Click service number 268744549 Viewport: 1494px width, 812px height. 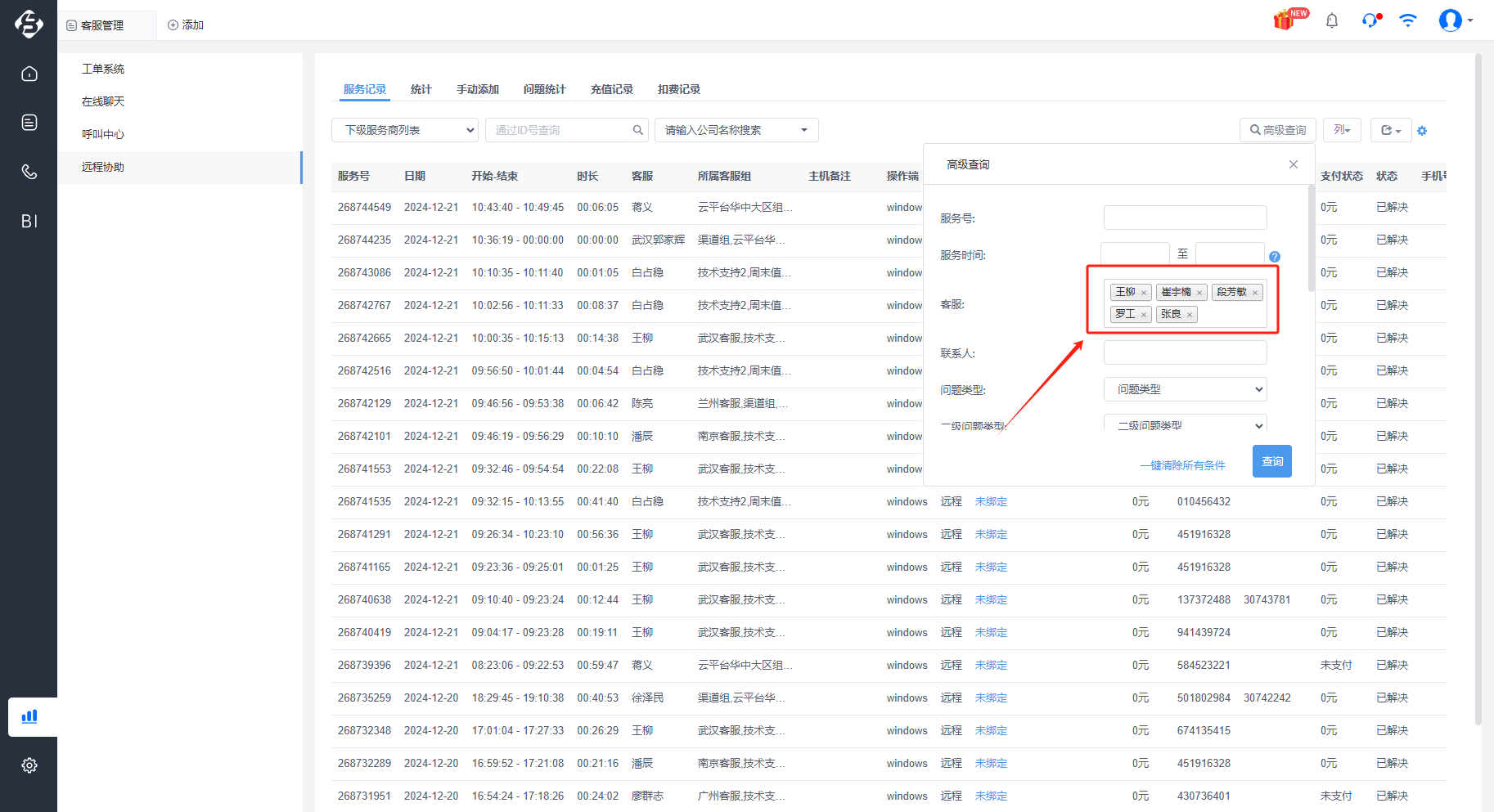tap(364, 207)
